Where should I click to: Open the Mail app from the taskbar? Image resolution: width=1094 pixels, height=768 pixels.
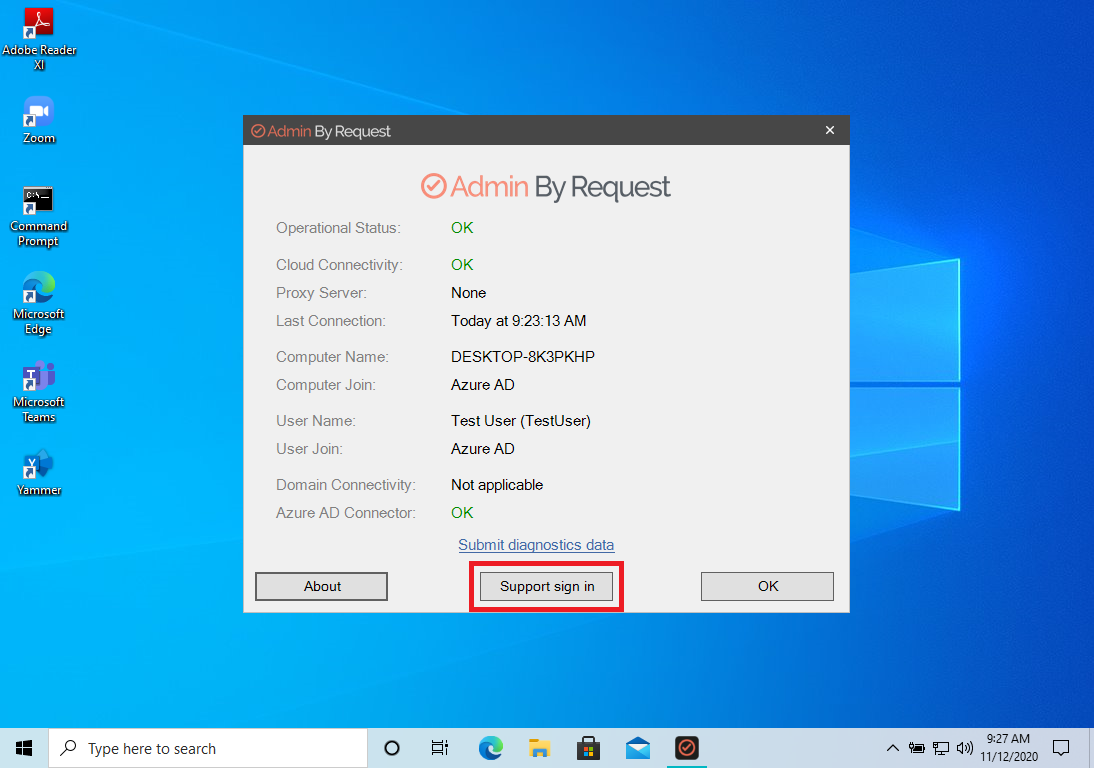(x=638, y=748)
